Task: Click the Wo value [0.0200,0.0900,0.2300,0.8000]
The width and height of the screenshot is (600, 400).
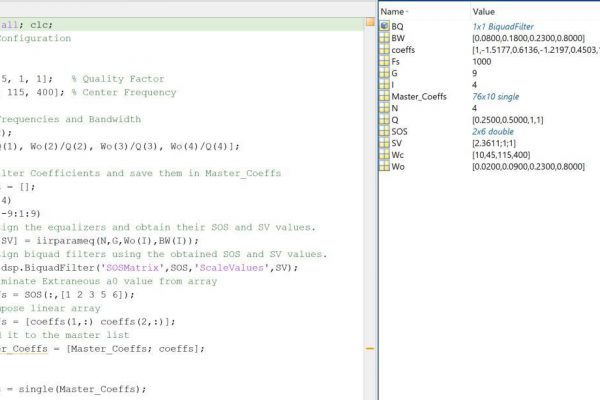Action: [528, 167]
